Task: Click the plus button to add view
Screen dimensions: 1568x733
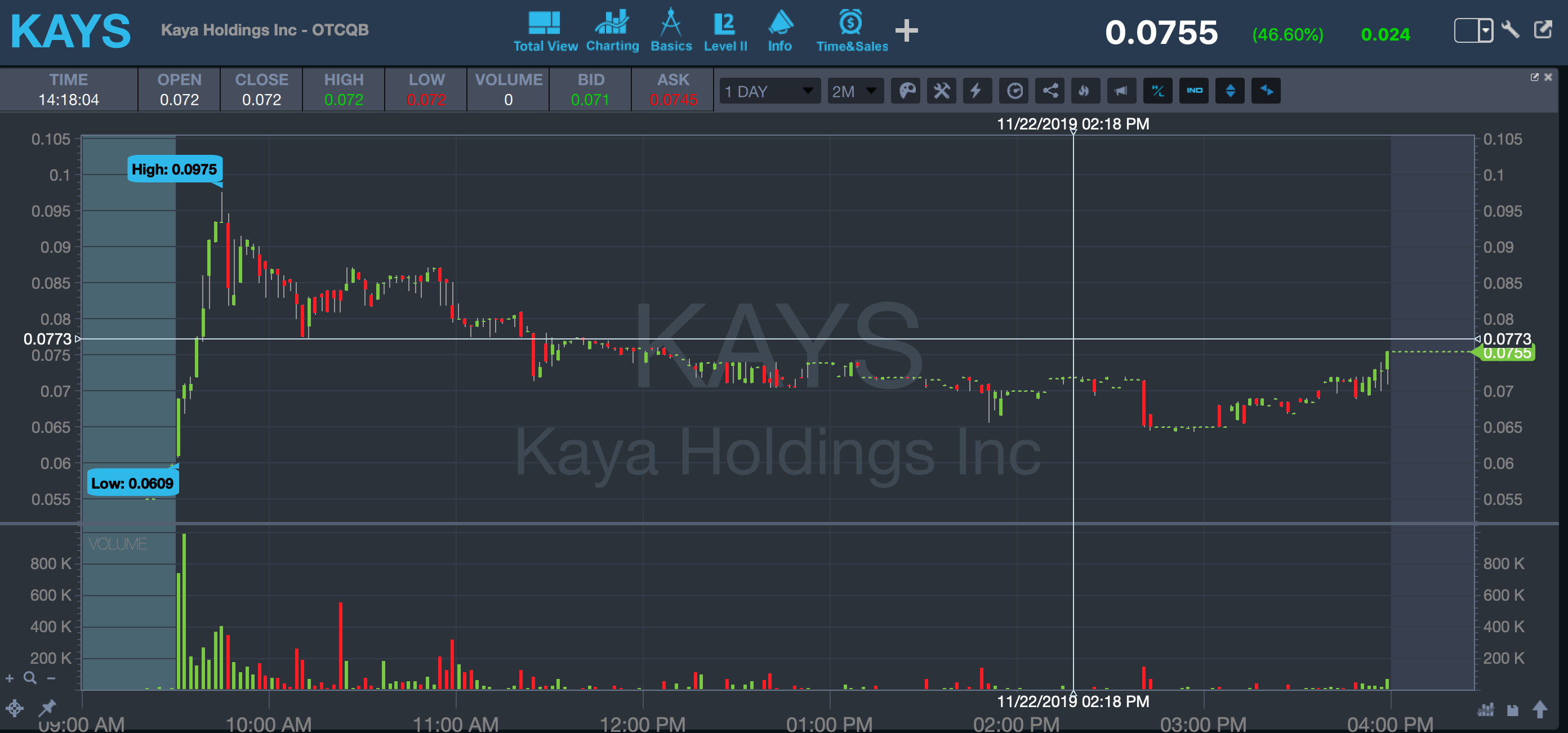Action: 906,30
